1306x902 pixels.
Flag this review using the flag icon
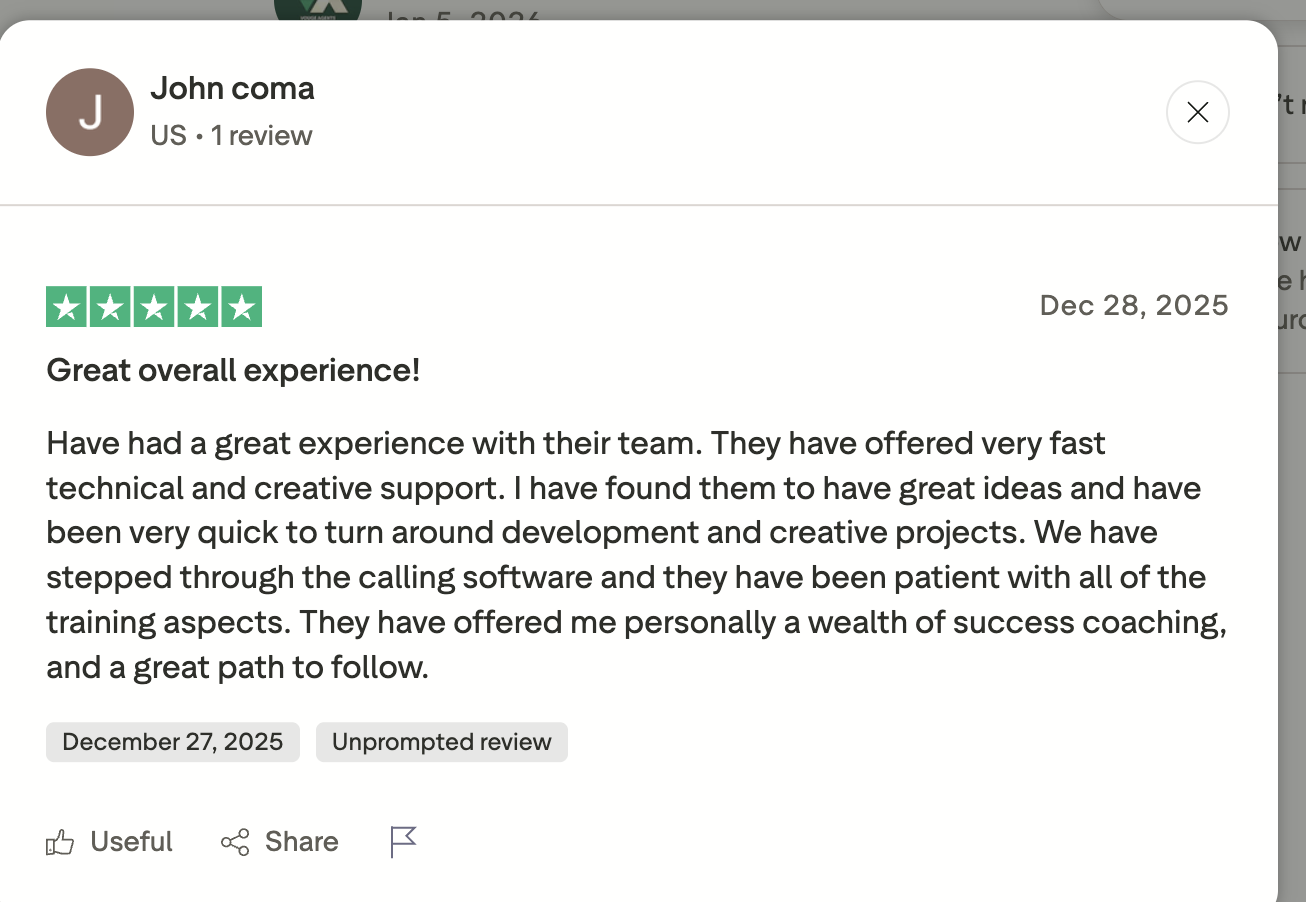tap(403, 842)
